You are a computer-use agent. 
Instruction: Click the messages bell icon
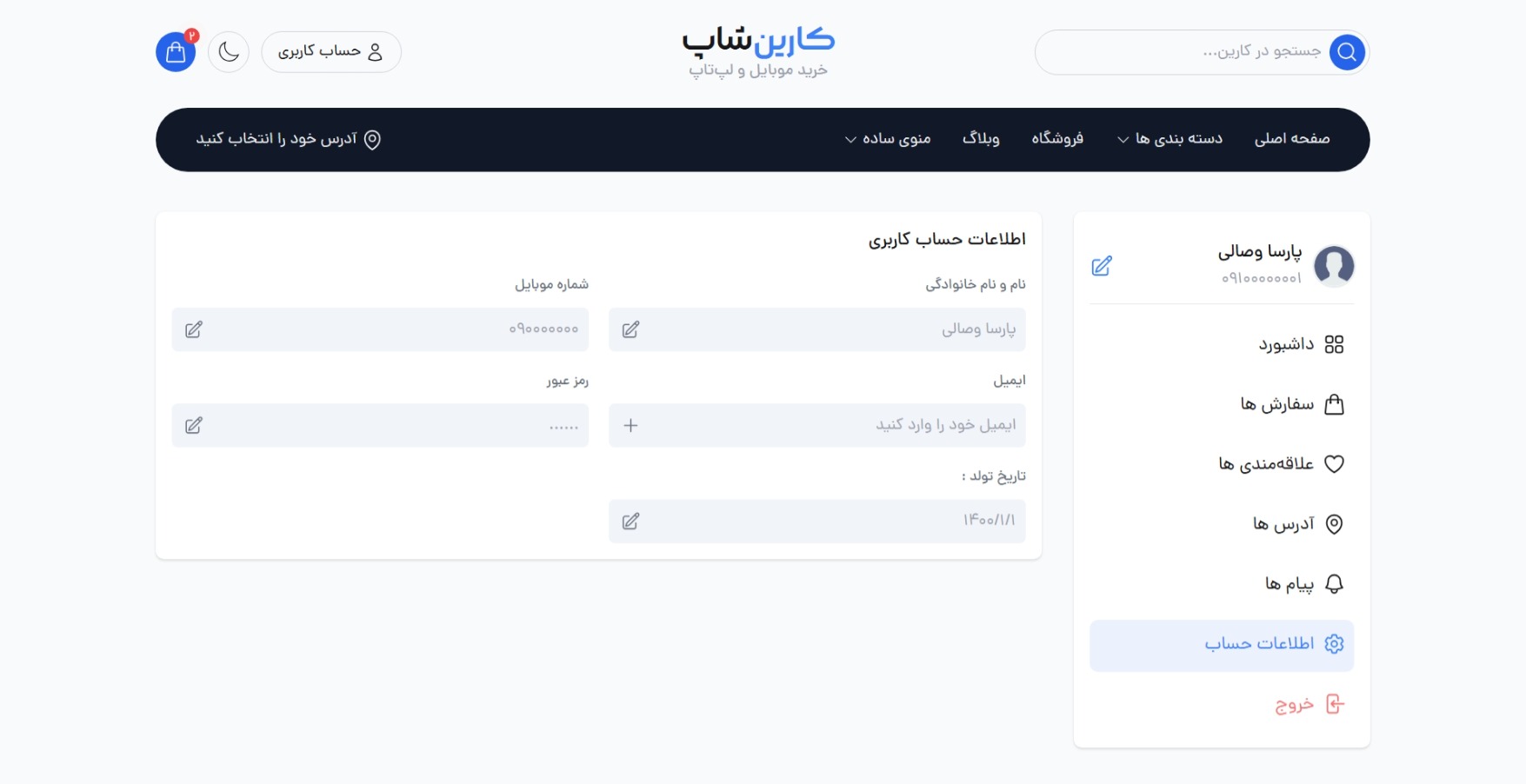click(1334, 584)
